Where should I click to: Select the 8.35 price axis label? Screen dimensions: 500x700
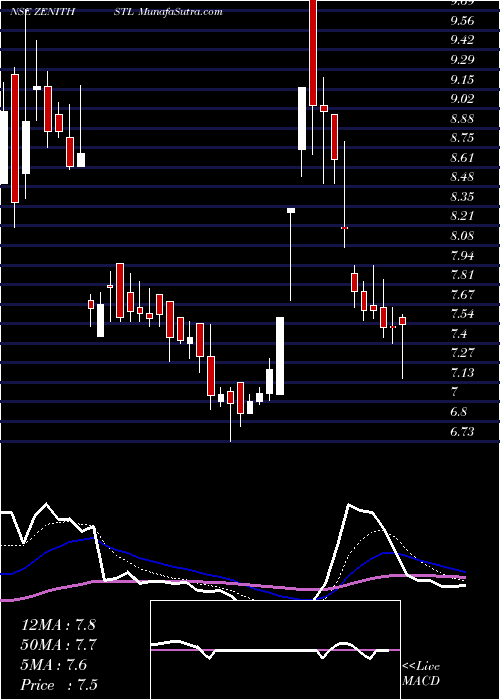pyautogui.click(x=462, y=197)
